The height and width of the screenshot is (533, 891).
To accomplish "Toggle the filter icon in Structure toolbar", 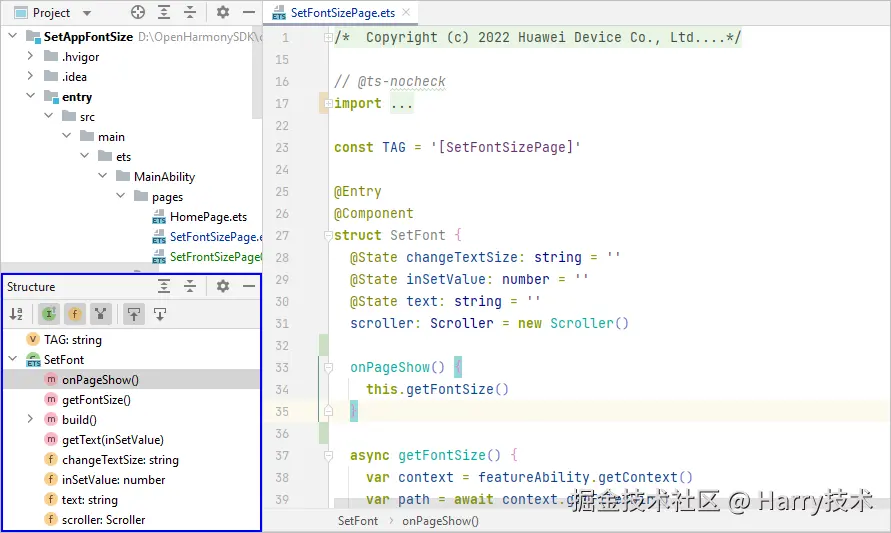I will coord(101,314).
